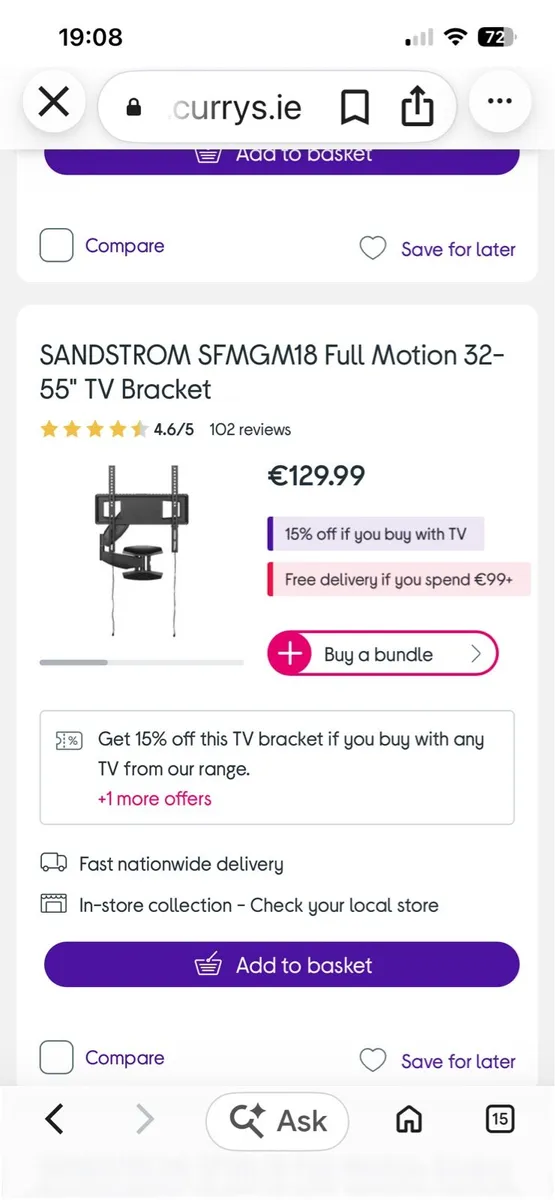Screen dimensions: 555x1200
Task: Expand the +1 more offers link
Action: click(154, 798)
